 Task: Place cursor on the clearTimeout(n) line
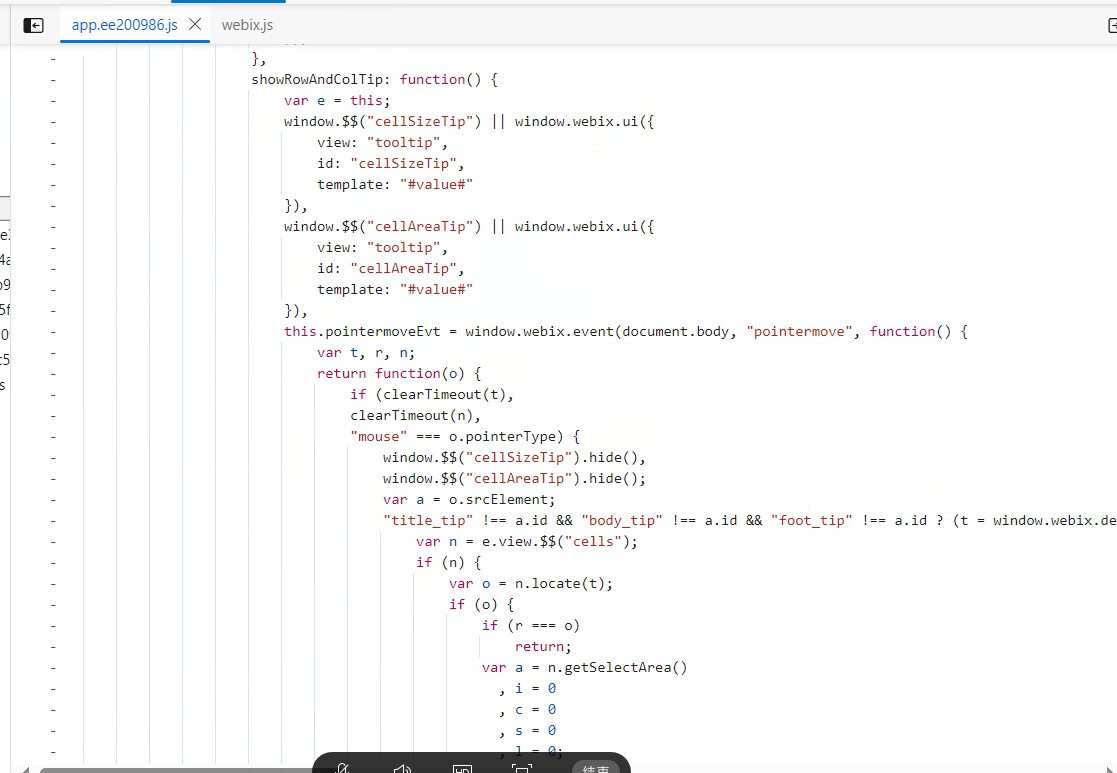pyautogui.click(x=415, y=415)
